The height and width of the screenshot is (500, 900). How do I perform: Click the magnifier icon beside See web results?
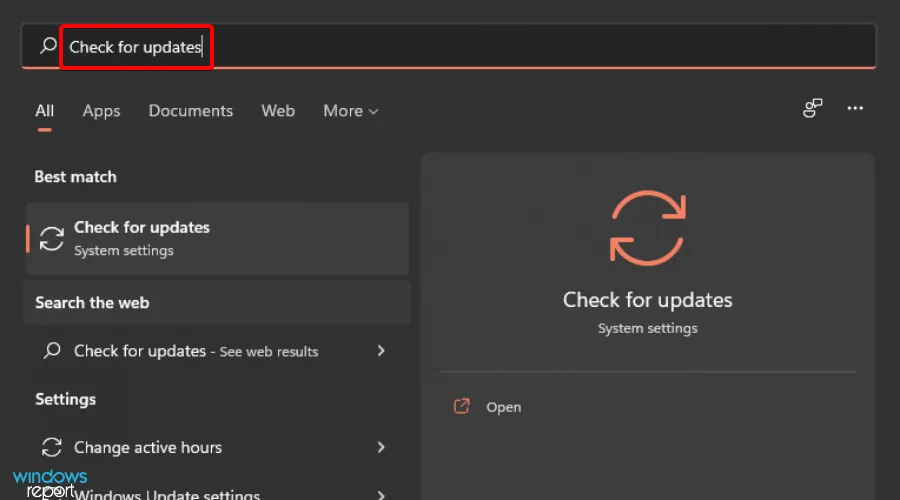[x=52, y=351]
